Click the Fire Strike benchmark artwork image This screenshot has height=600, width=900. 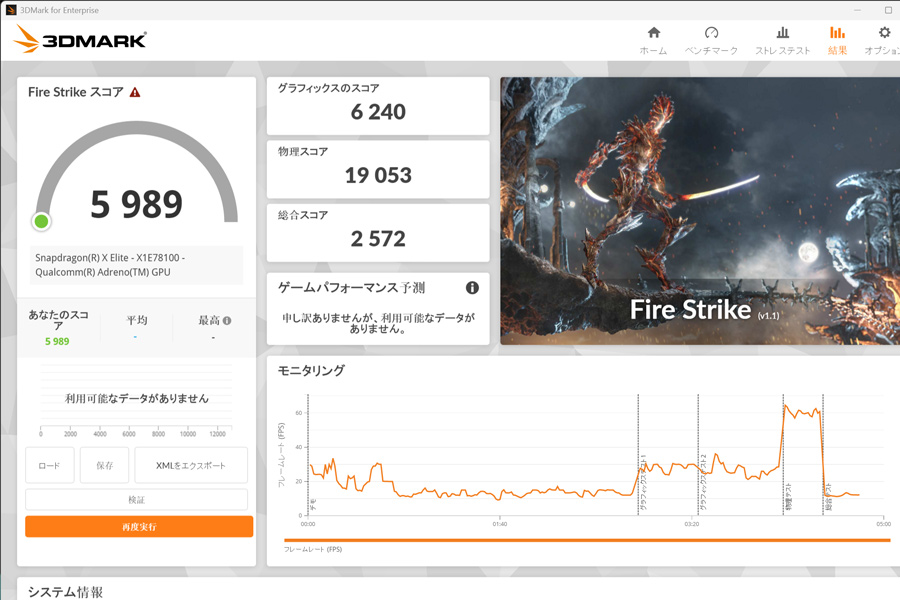[x=700, y=211]
